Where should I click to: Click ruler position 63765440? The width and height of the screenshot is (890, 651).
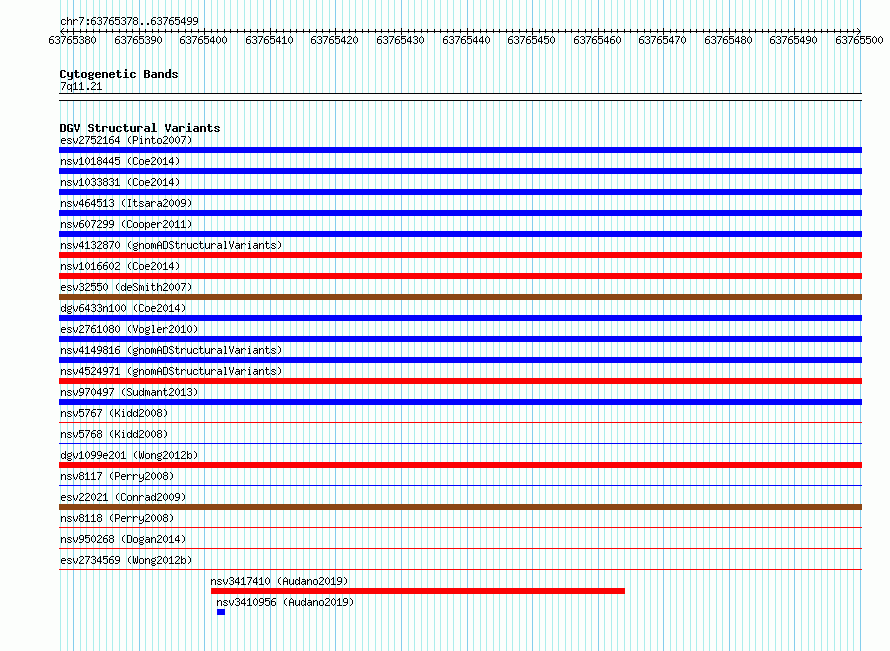pos(466,40)
